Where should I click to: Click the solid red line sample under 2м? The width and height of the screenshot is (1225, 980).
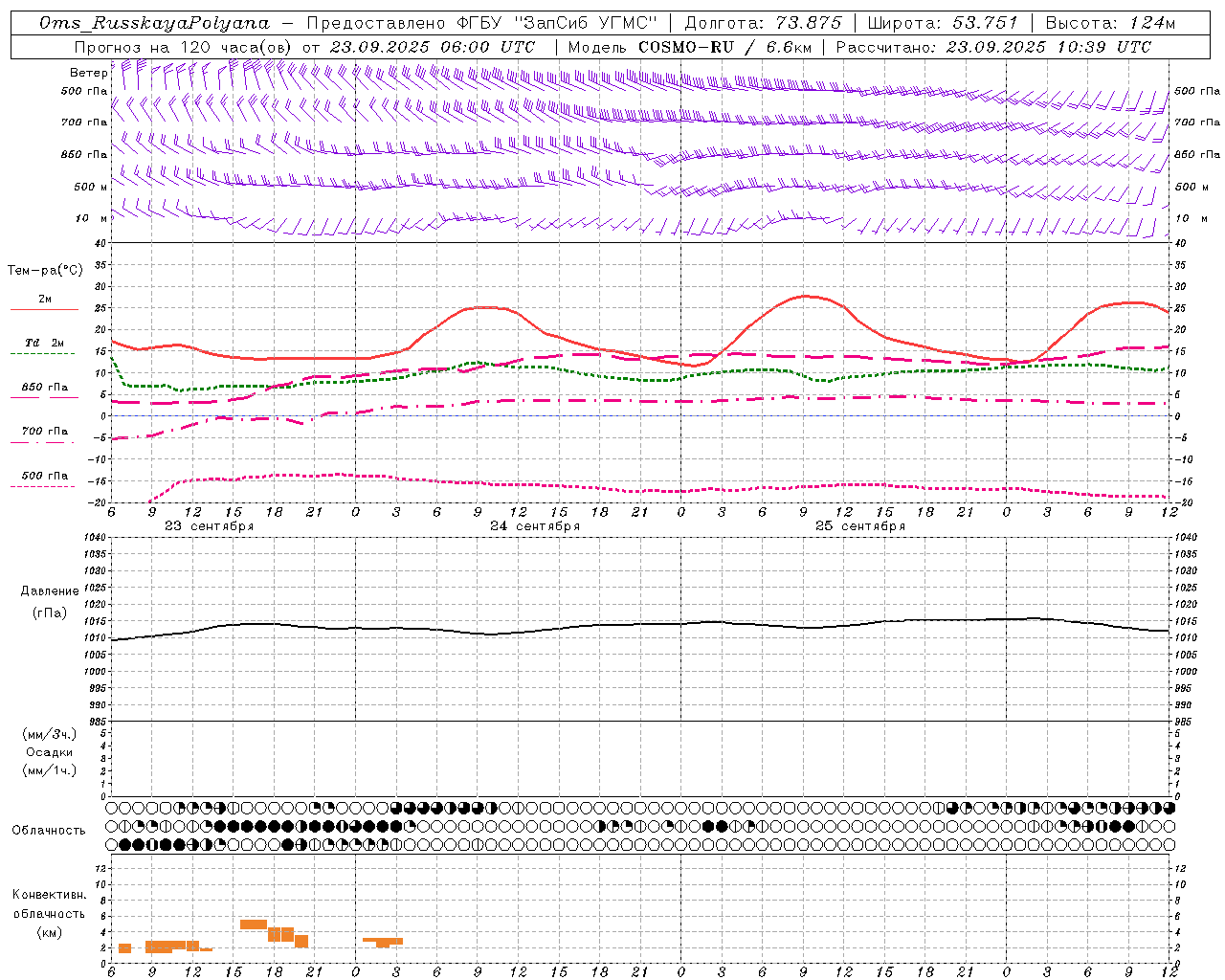coord(44,309)
